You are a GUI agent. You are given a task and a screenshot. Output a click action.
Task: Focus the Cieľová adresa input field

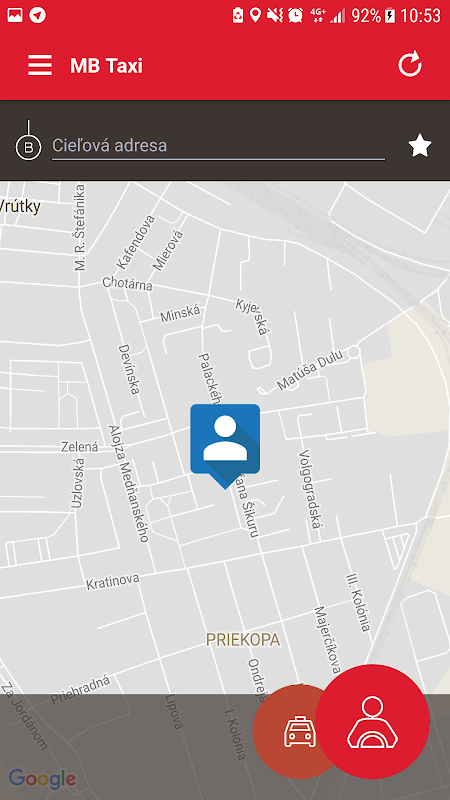pos(218,146)
